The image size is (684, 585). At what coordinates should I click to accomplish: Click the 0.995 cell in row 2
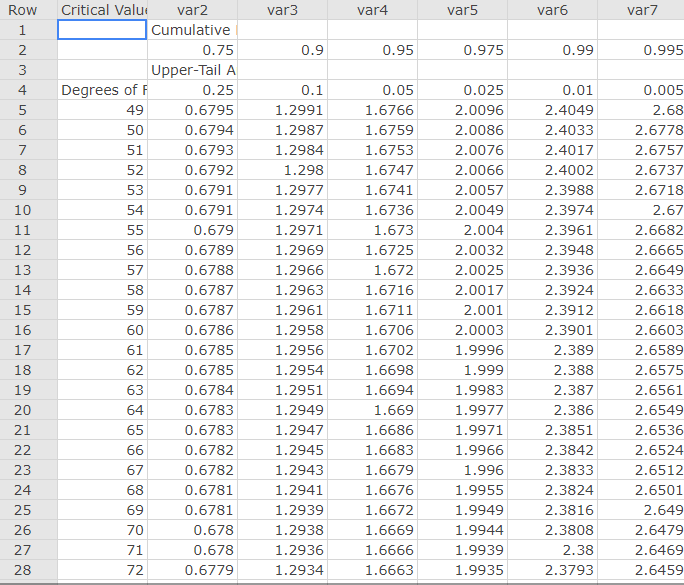click(x=642, y=50)
